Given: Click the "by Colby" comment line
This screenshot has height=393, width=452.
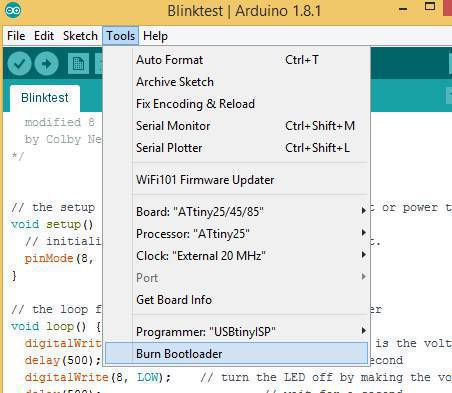Looking at the screenshot, I should 63,139.
